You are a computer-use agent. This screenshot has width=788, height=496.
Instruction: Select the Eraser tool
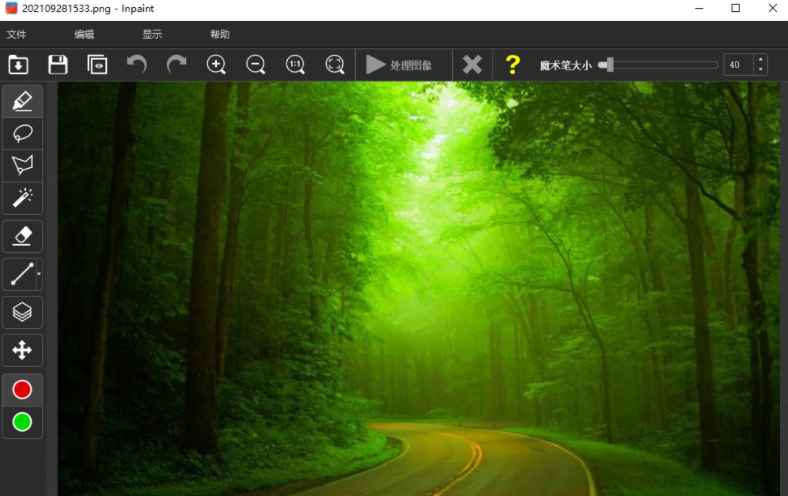click(x=22, y=236)
